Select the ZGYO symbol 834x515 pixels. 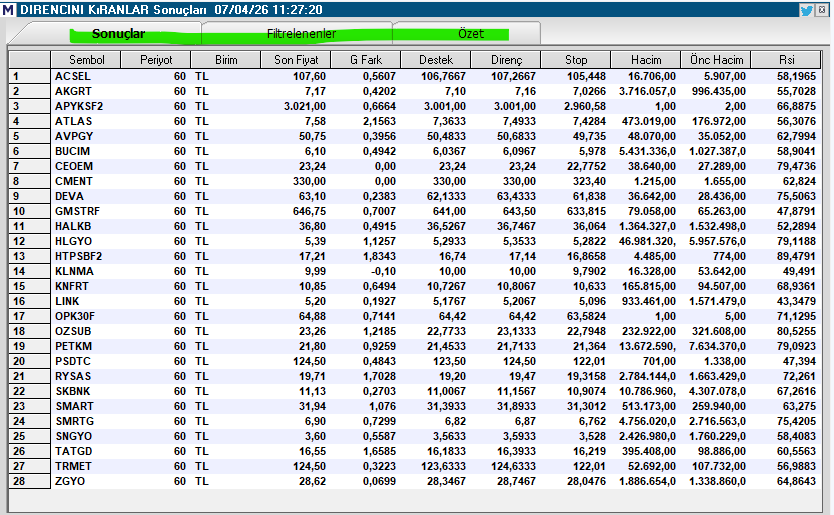click(70, 481)
